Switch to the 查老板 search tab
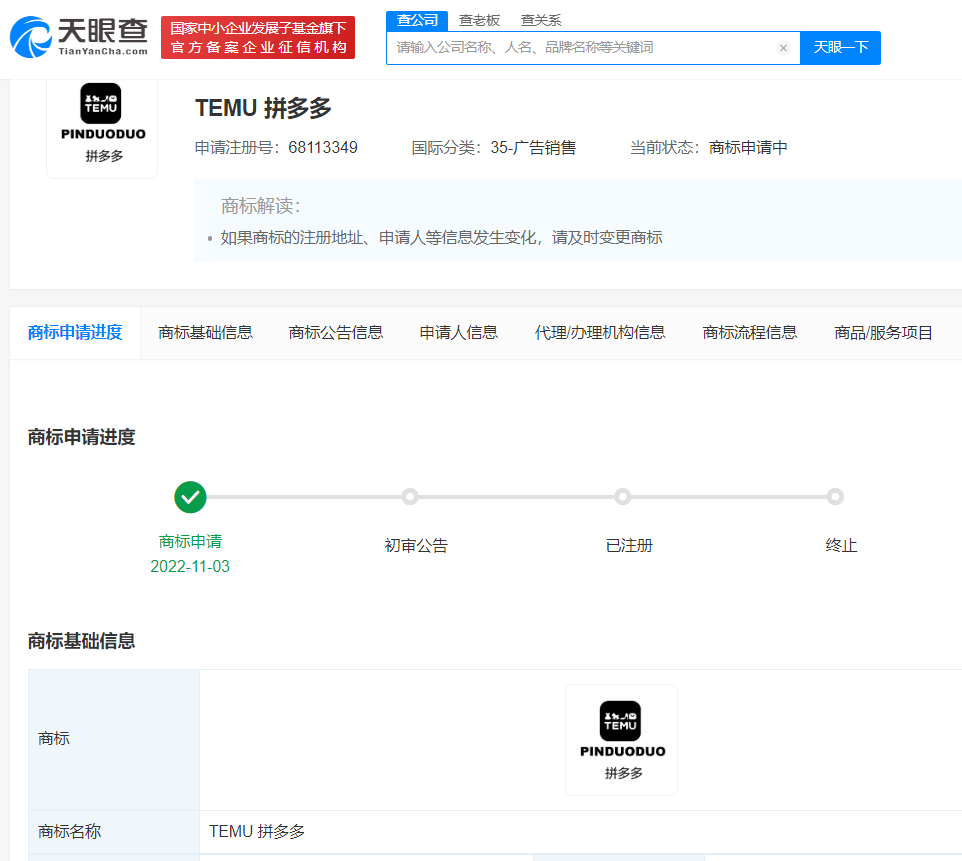Image resolution: width=962 pixels, height=861 pixels. pos(479,20)
